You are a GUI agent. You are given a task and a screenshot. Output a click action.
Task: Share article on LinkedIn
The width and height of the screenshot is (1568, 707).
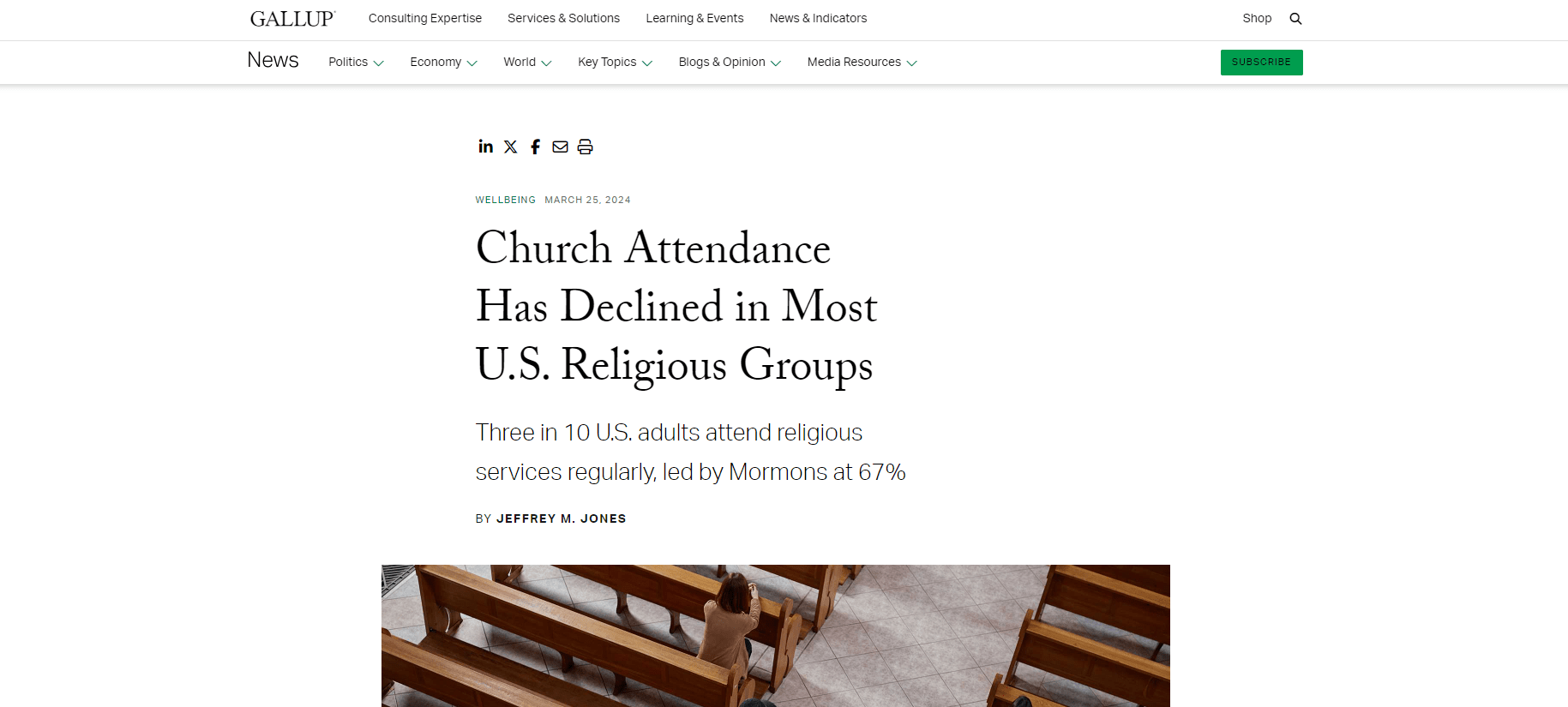[485, 147]
